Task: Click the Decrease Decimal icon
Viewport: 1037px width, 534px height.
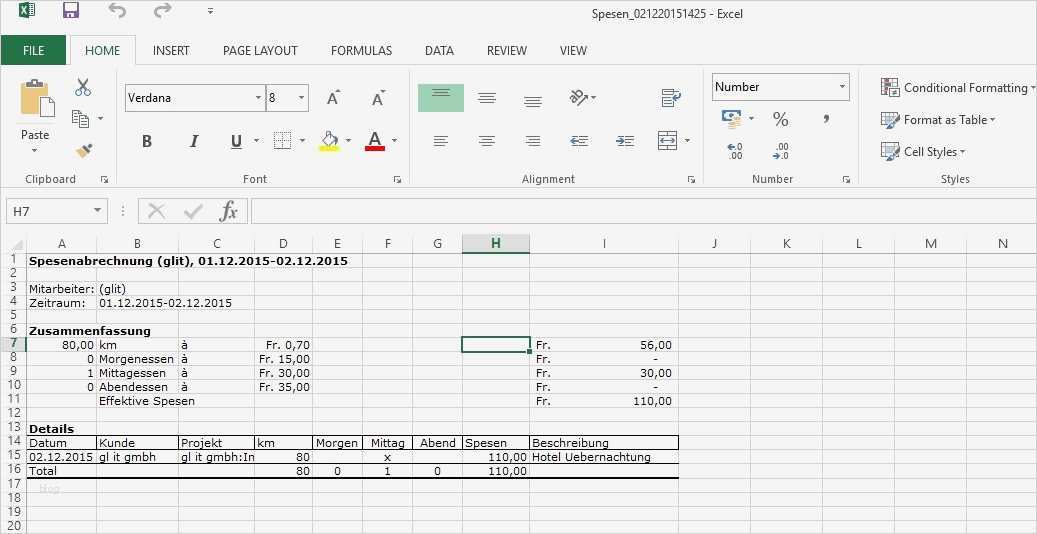Action: pos(780,151)
